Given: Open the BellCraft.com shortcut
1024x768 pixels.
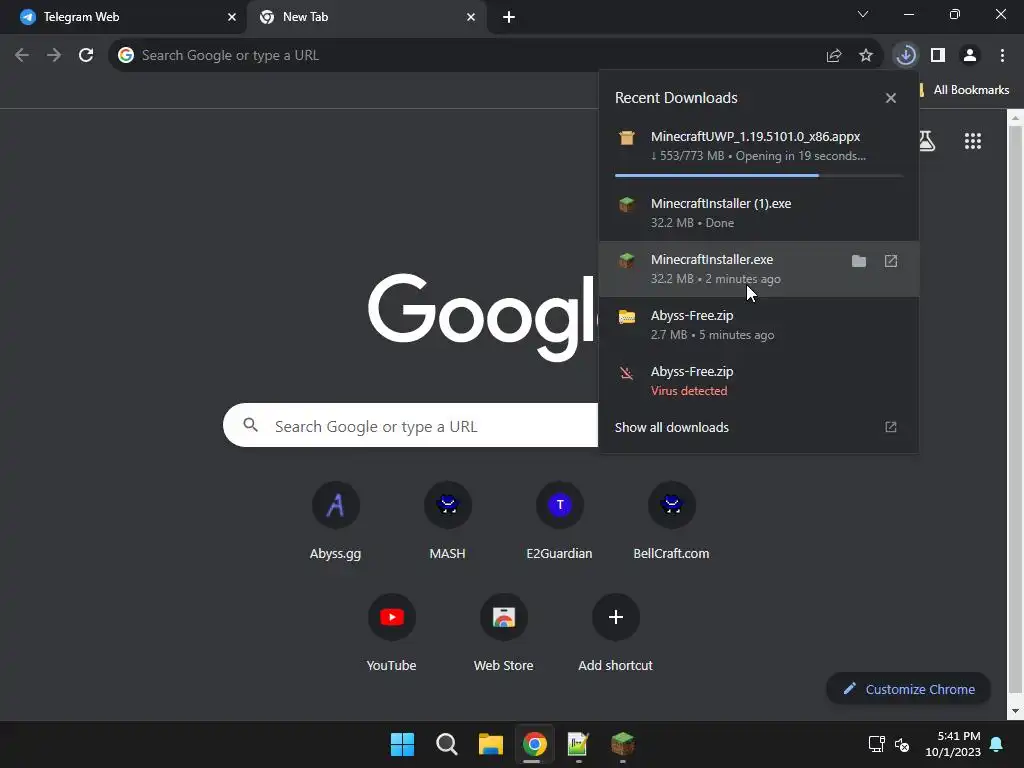Looking at the screenshot, I should [x=671, y=521].
